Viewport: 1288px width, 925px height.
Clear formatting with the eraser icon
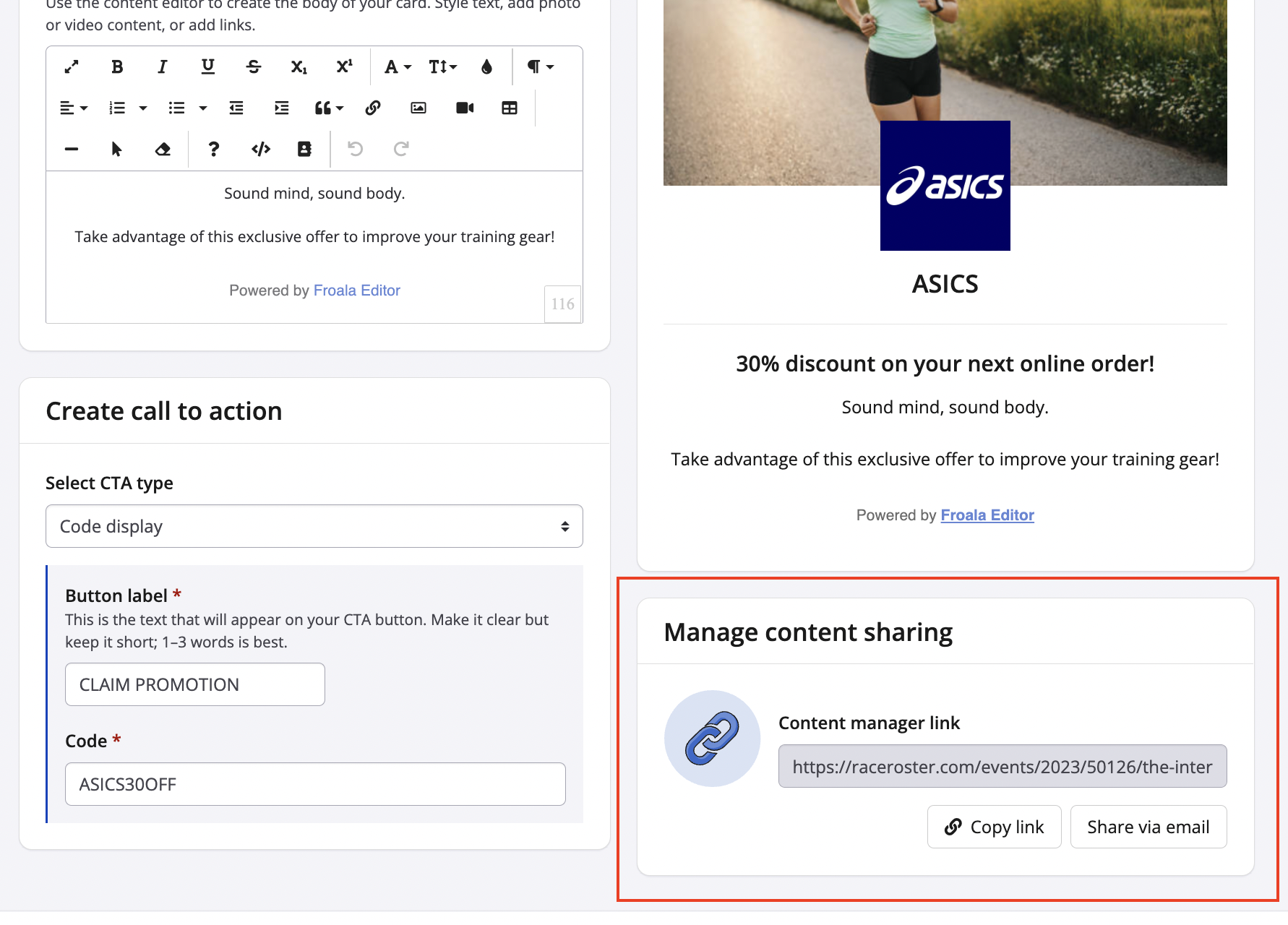(163, 150)
